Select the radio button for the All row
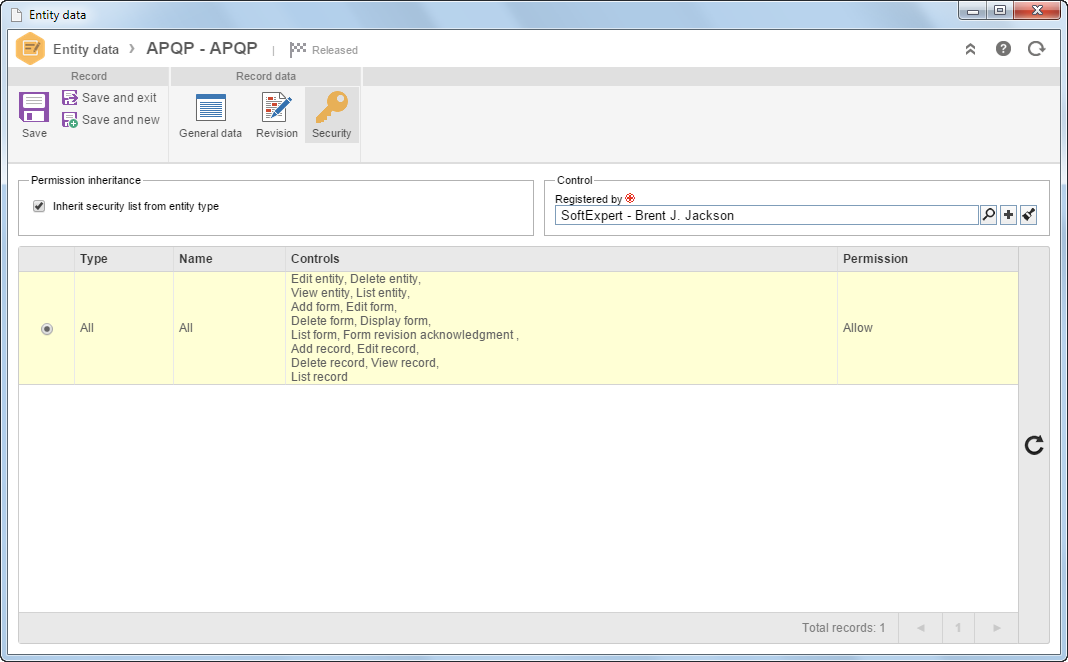This screenshot has height=662, width=1068. (x=47, y=329)
